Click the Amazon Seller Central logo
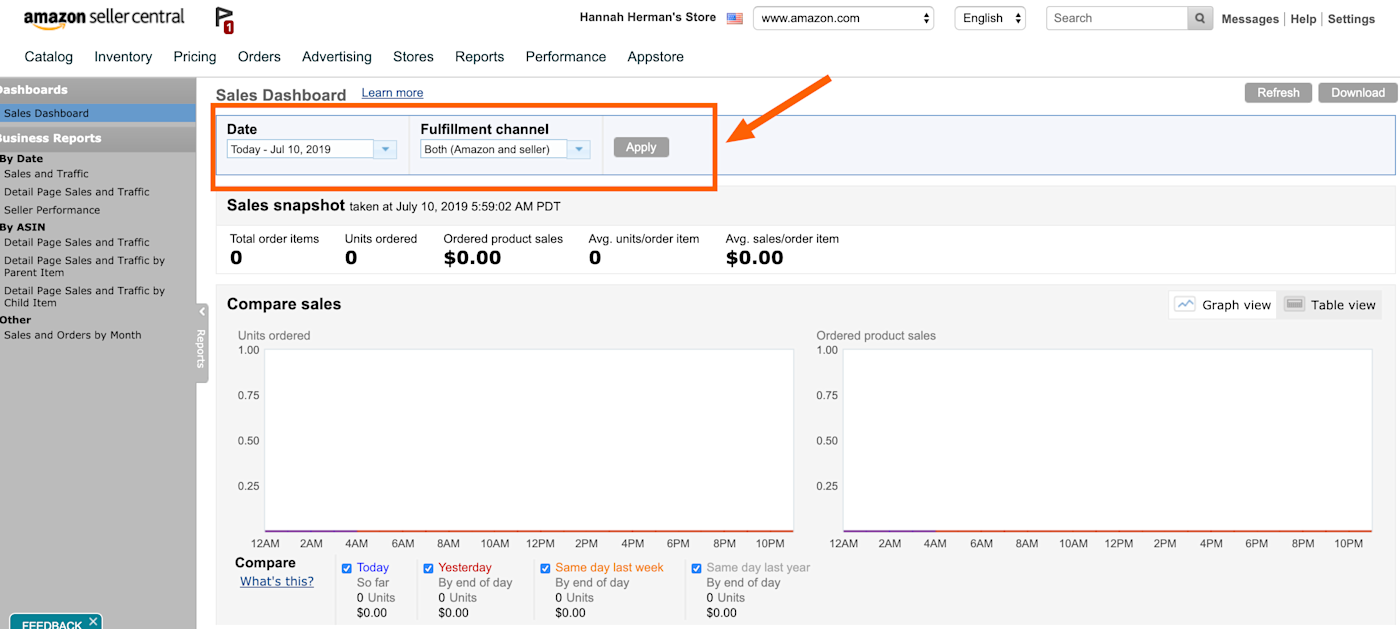This screenshot has height=629, width=1400. pos(104,18)
